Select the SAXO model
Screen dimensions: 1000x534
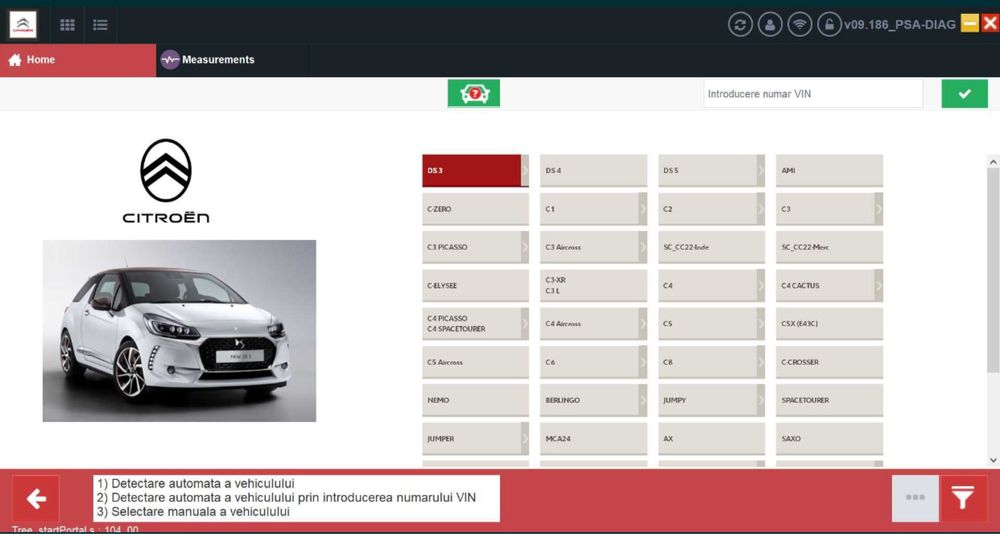coord(829,438)
